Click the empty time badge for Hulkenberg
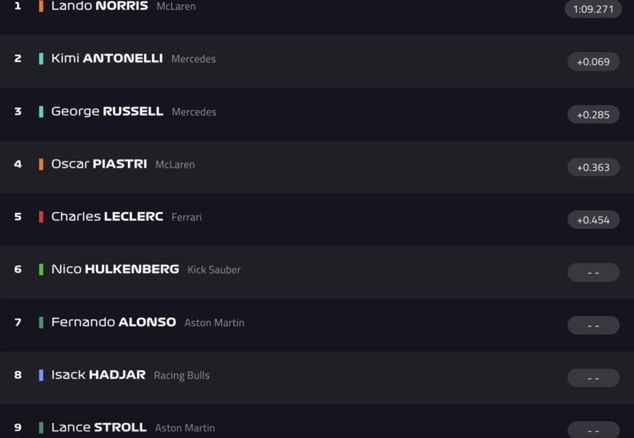 (x=593, y=273)
